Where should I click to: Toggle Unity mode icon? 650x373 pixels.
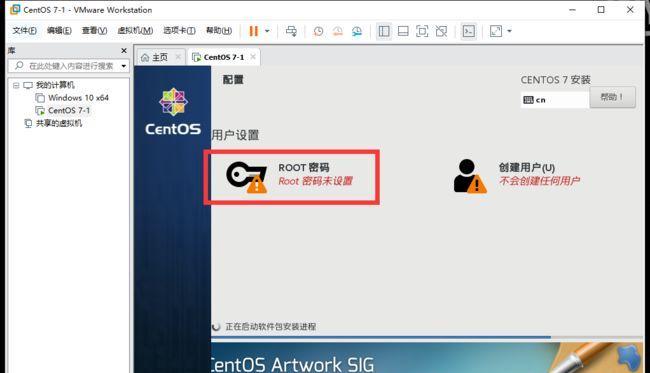pos(441,31)
